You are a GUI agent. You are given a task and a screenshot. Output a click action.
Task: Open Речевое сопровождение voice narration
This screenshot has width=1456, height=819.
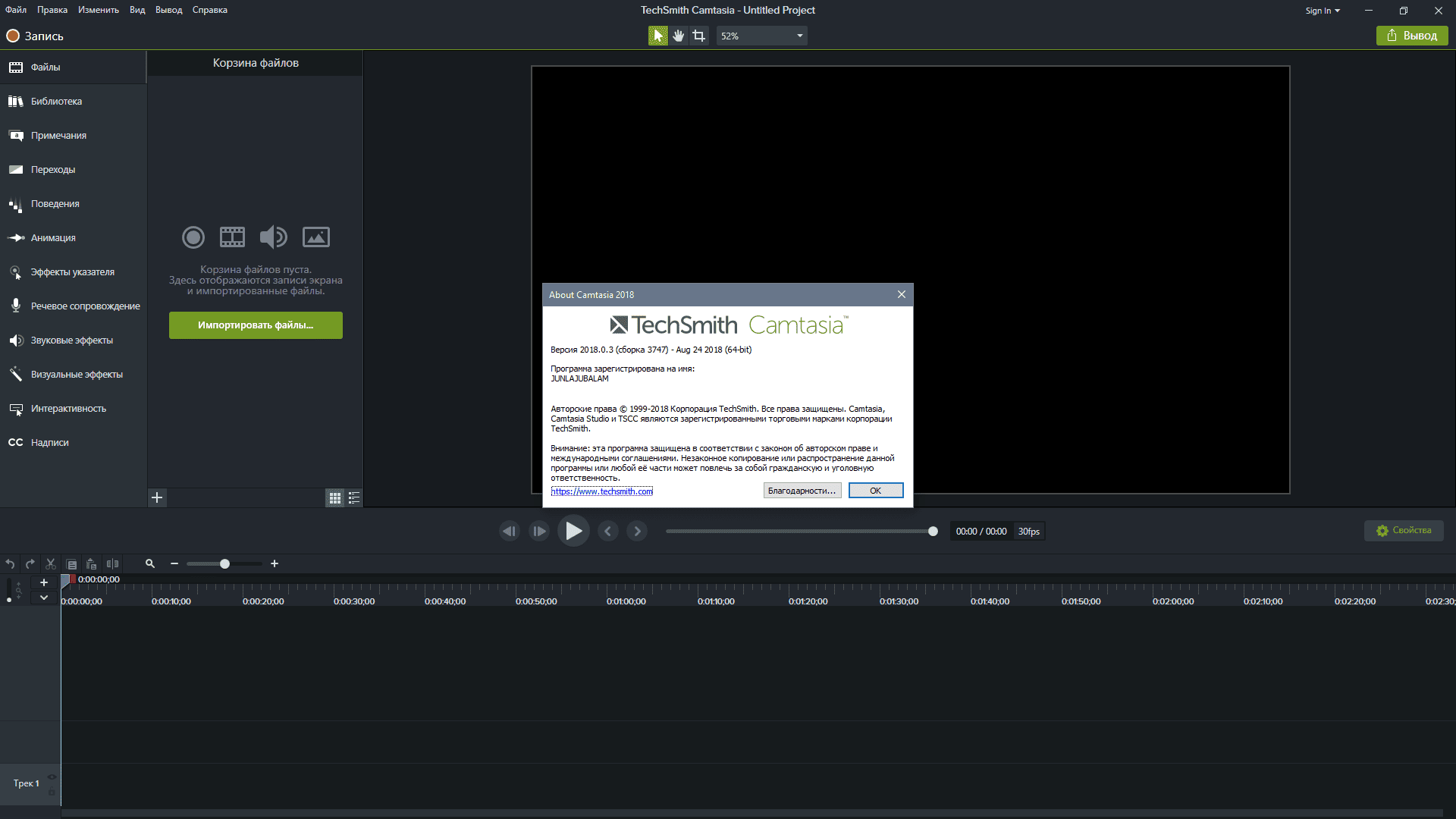coord(73,306)
